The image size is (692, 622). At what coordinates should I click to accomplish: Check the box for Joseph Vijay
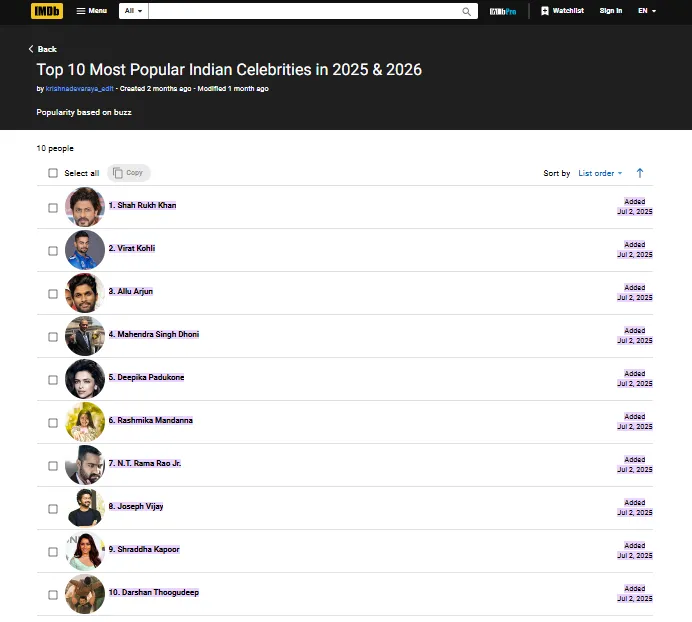53,509
